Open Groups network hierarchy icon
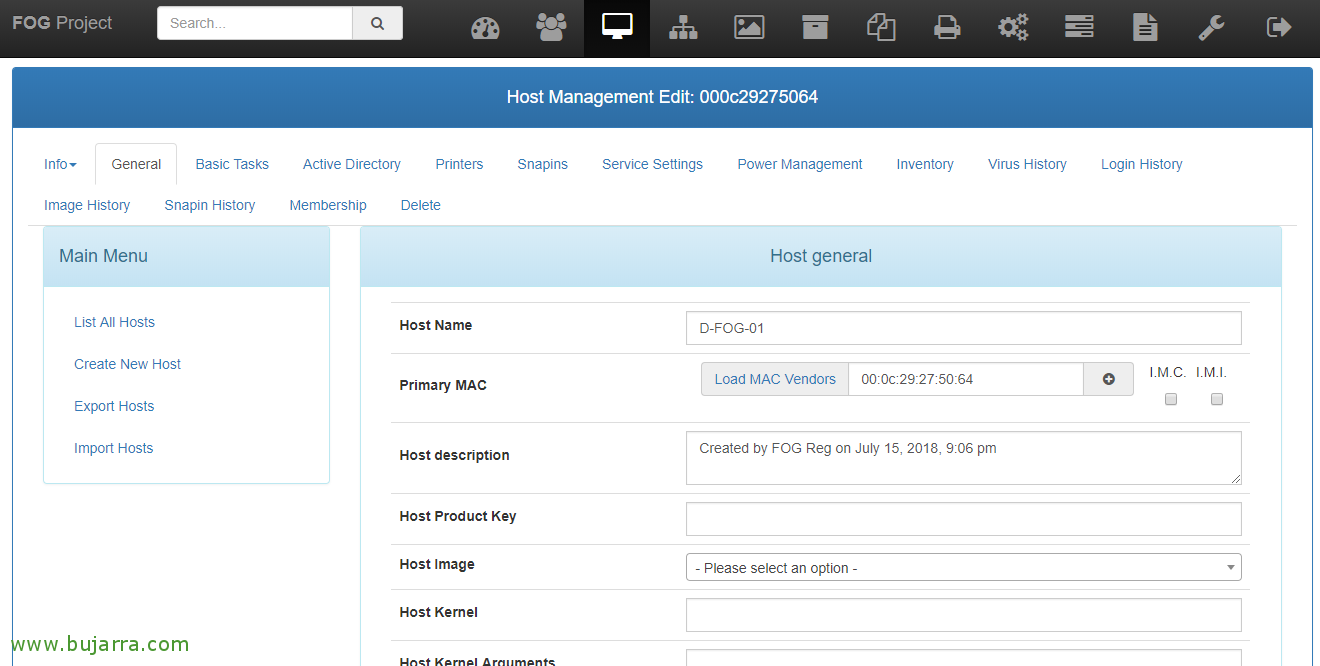1320x666 pixels. point(683,28)
